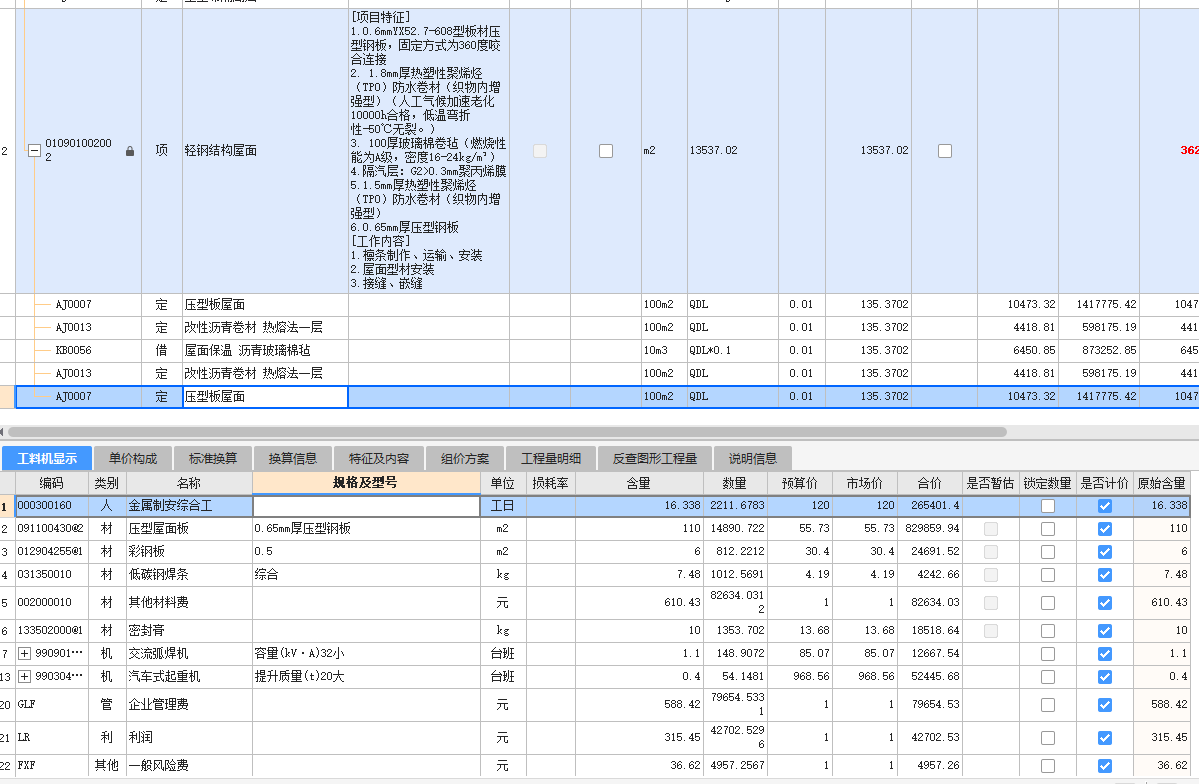Image resolution: width=1199 pixels, height=784 pixels.
Task: Click the horizontal scrollbar under the upper table
Action: (507, 432)
